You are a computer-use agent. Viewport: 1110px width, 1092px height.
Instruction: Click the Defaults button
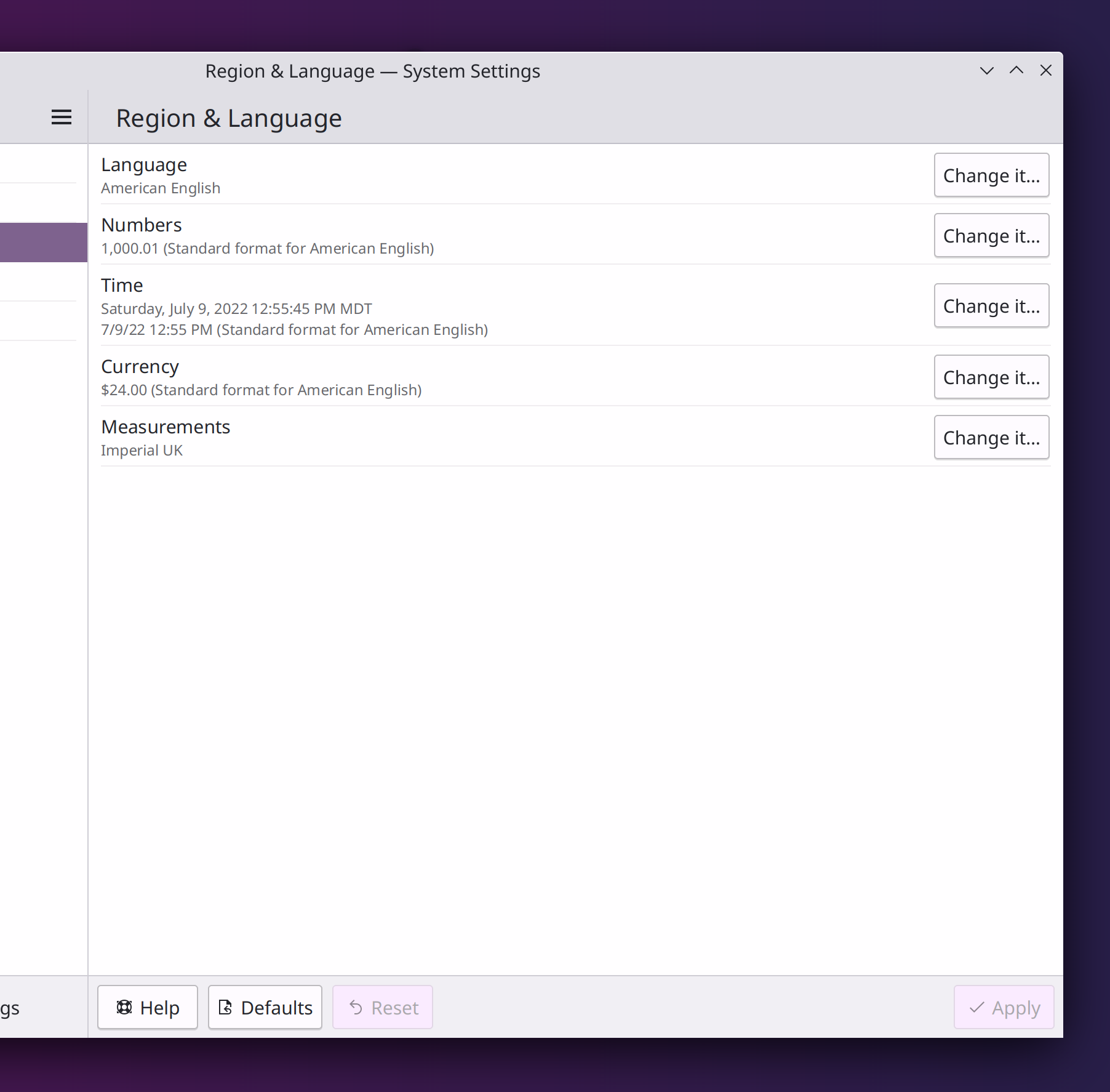265,1008
